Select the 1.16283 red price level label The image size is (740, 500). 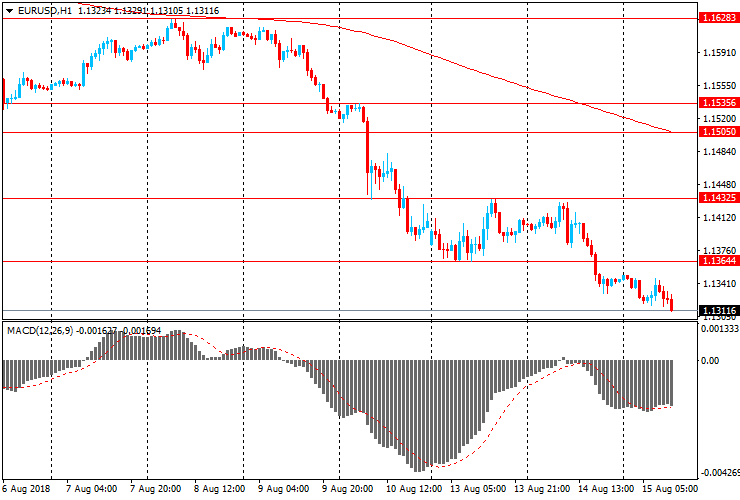pyautogui.click(x=719, y=18)
